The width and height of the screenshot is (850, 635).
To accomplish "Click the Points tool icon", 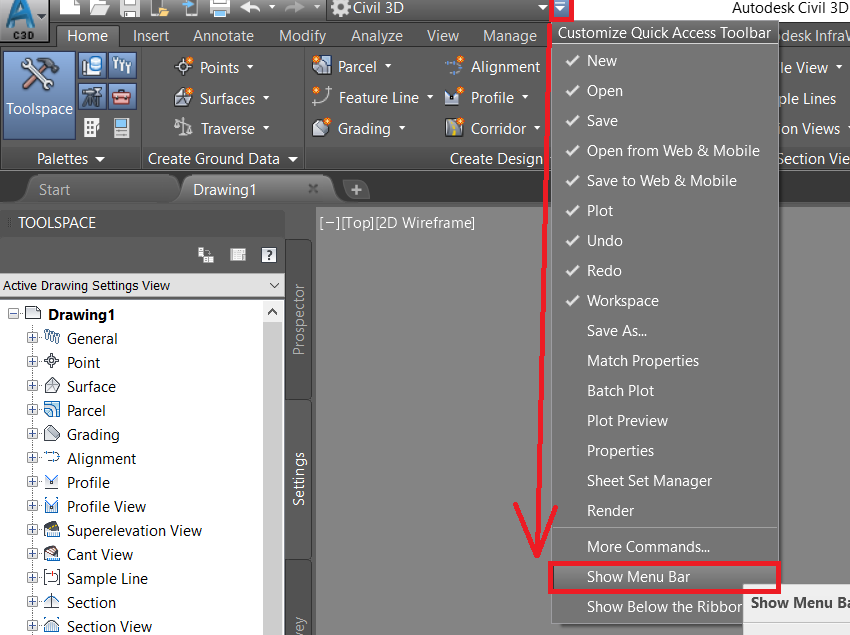I will 184,67.
